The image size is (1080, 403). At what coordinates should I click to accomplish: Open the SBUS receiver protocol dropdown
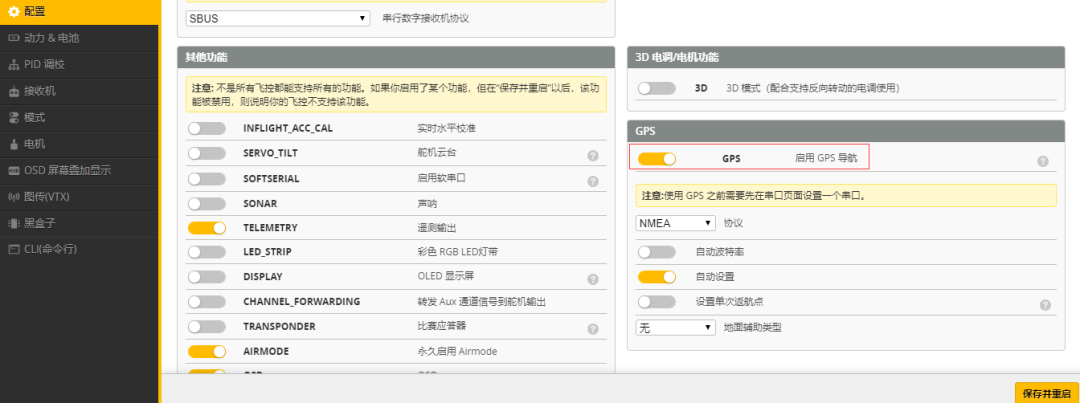[x=278, y=19]
